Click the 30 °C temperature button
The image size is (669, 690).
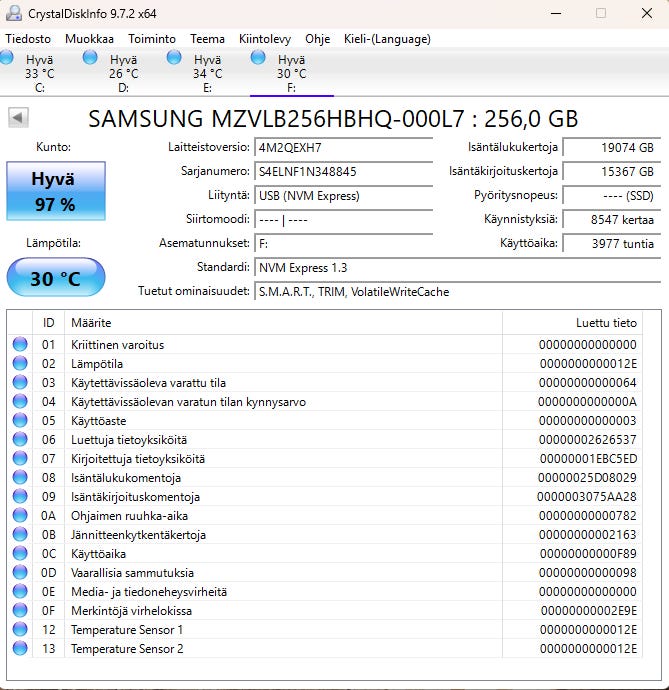[54, 278]
